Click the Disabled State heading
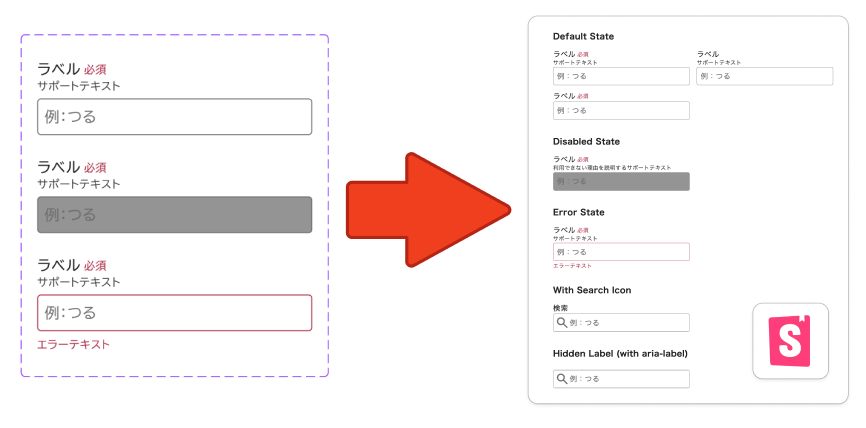 click(x=587, y=141)
